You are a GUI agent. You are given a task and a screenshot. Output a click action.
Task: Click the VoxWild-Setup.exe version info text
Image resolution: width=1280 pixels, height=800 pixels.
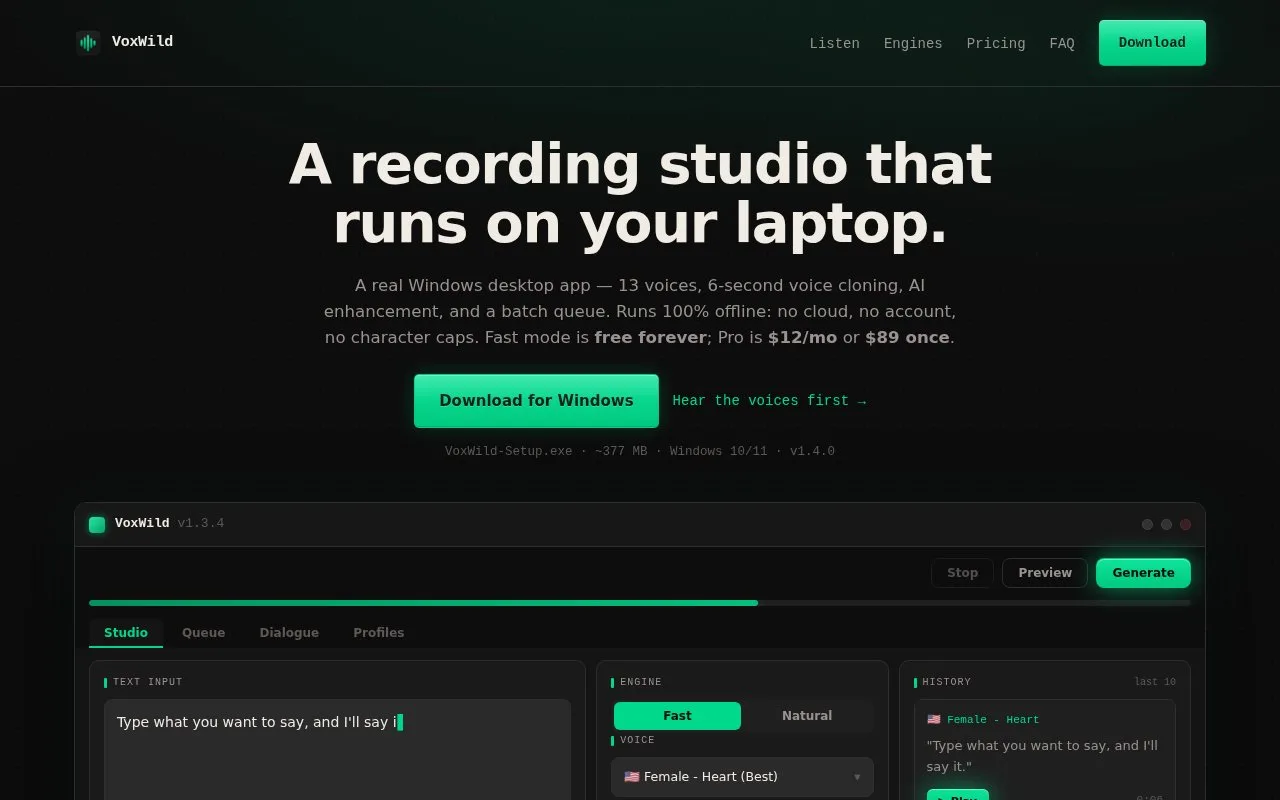tap(640, 452)
